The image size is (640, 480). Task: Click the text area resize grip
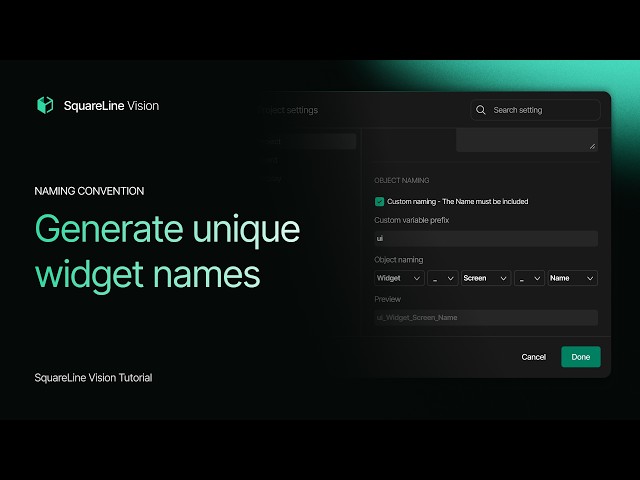[592, 146]
